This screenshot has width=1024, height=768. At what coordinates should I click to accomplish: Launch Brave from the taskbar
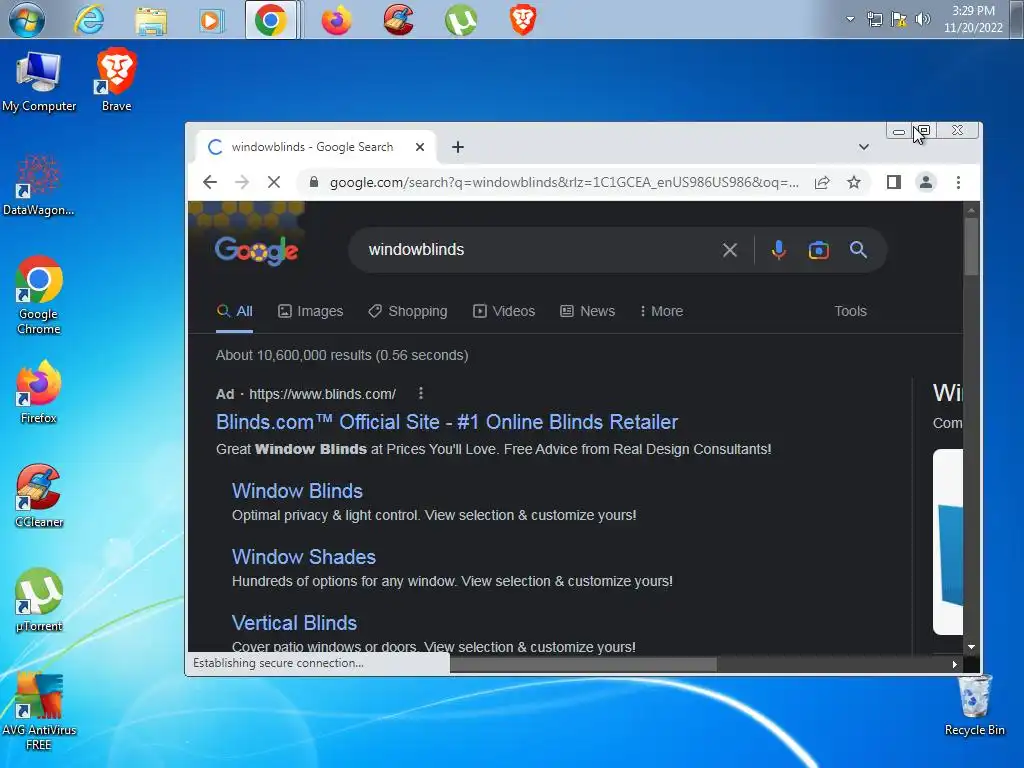point(522,20)
